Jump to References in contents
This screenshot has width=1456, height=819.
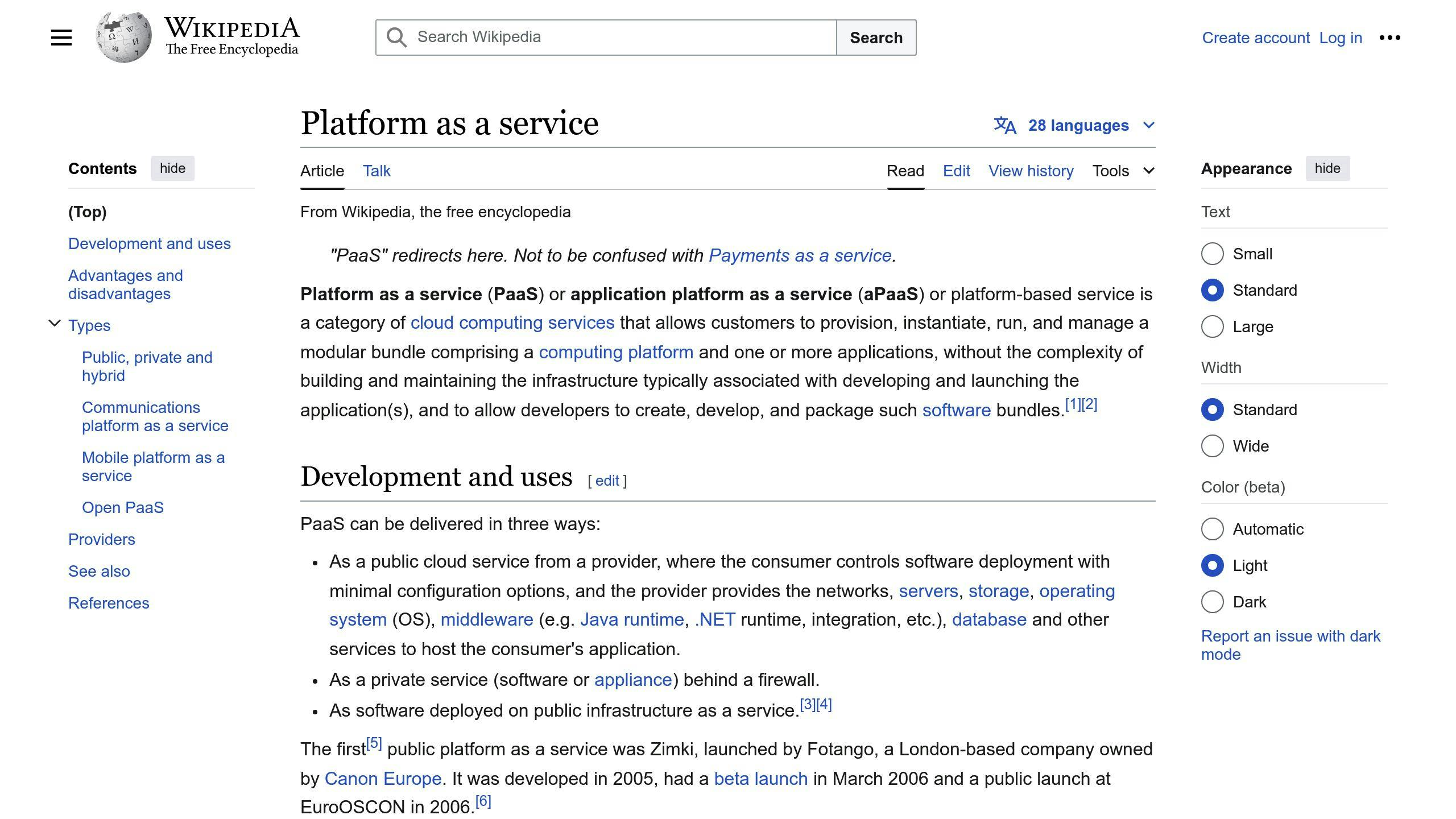pos(109,603)
